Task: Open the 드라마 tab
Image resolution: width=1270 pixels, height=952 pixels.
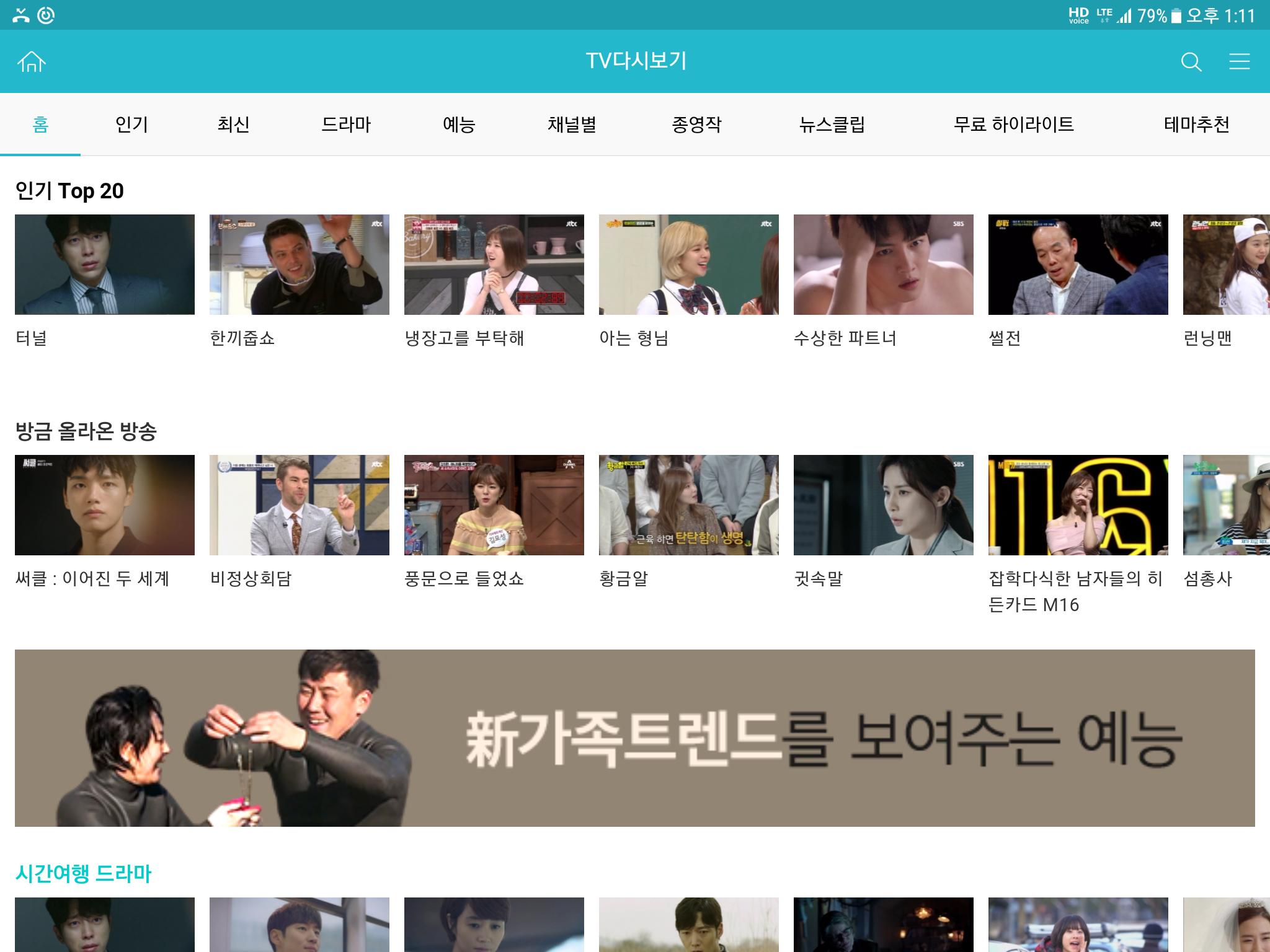Action: pyautogui.click(x=346, y=124)
